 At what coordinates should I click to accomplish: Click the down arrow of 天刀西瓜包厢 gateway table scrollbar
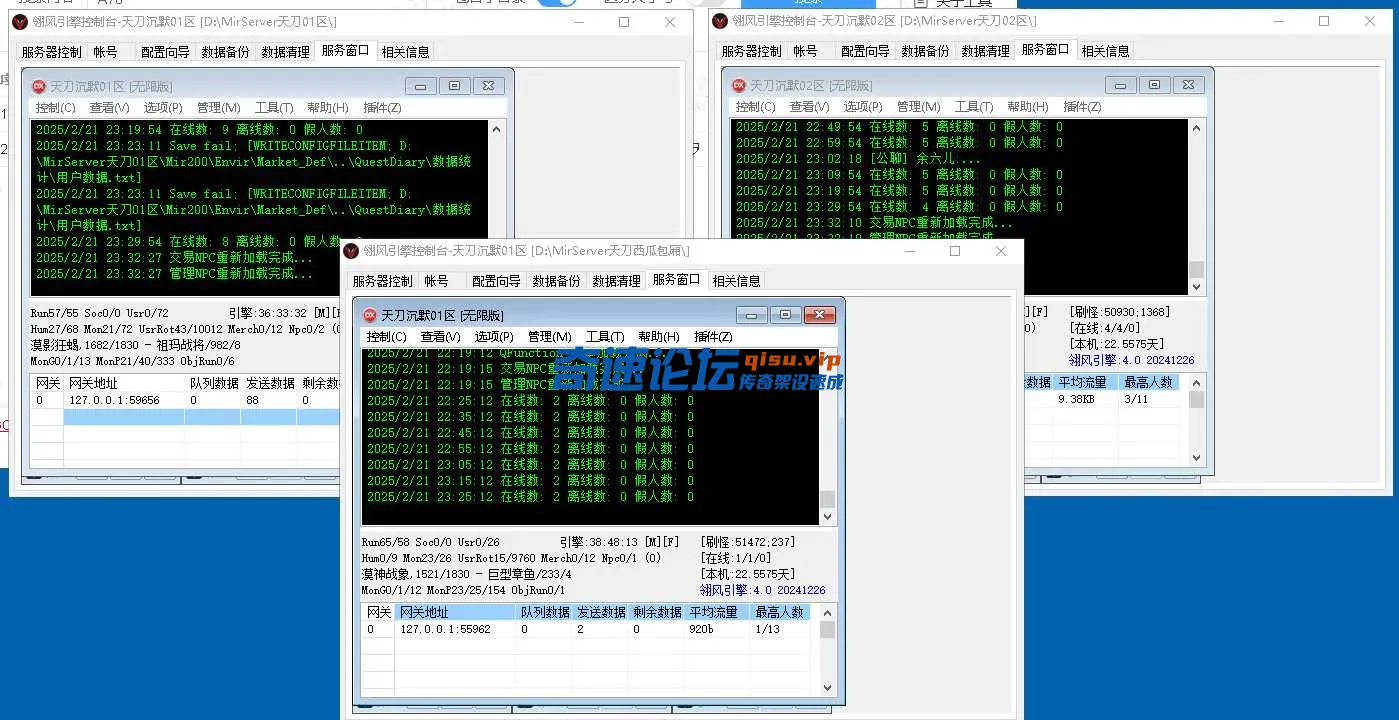coord(827,687)
